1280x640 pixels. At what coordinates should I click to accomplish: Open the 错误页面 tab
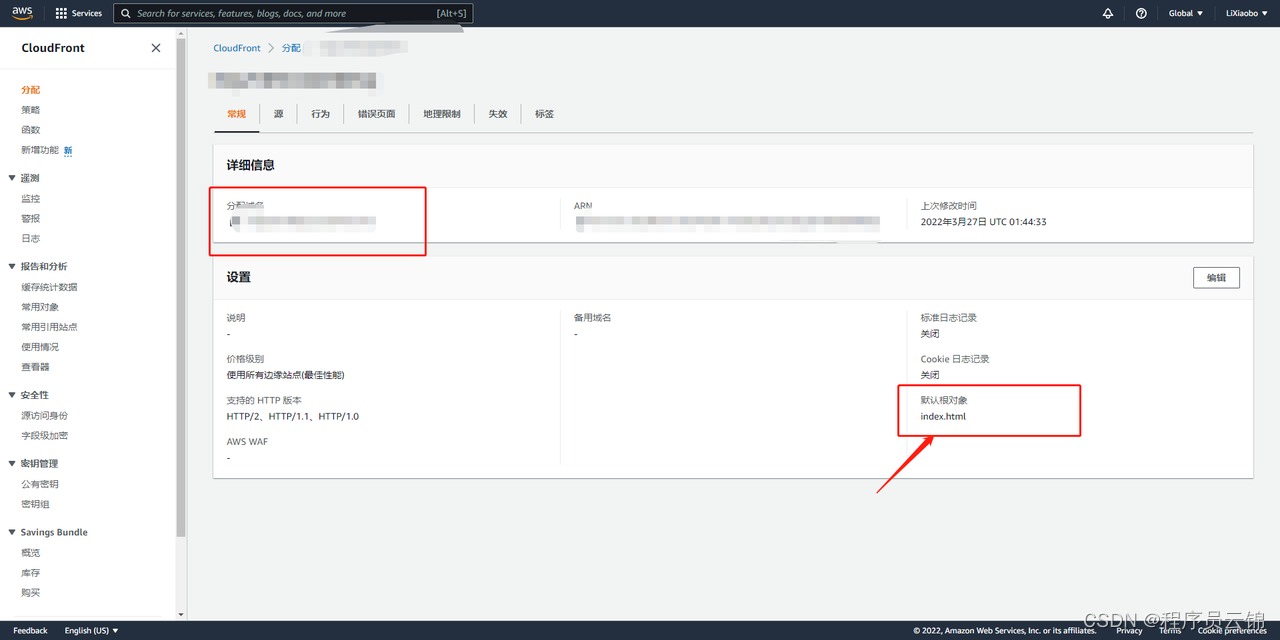pyautogui.click(x=376, y=114)
